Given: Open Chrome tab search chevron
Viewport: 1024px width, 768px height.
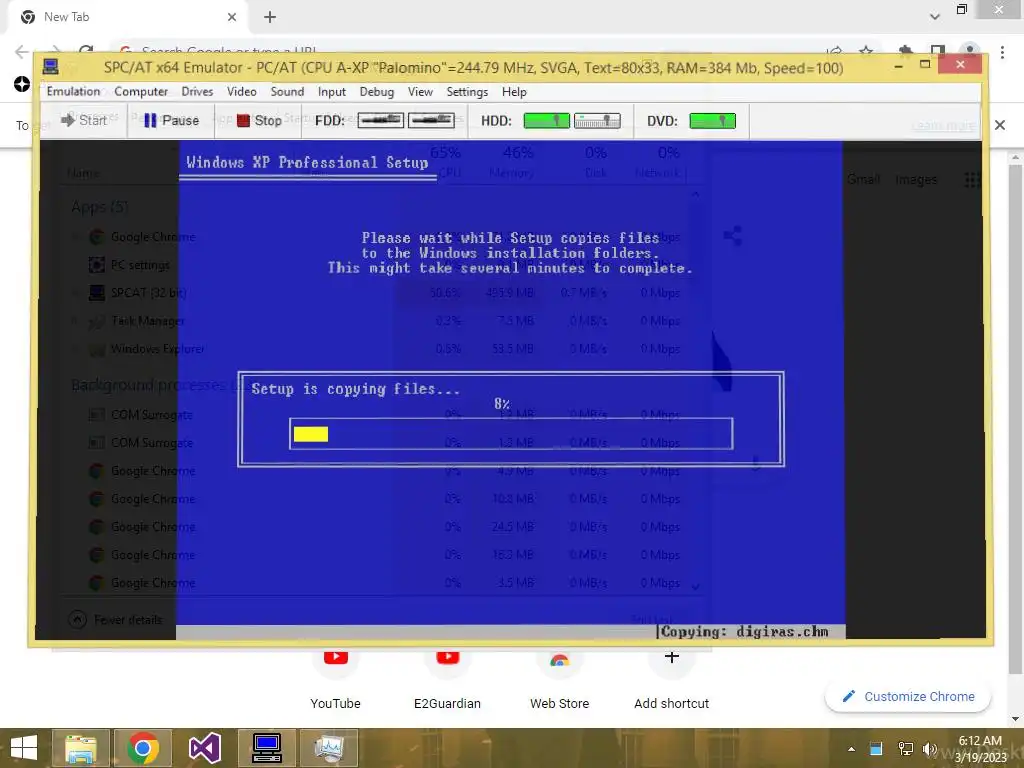Looking at the screenshot, I should [935, 16].
